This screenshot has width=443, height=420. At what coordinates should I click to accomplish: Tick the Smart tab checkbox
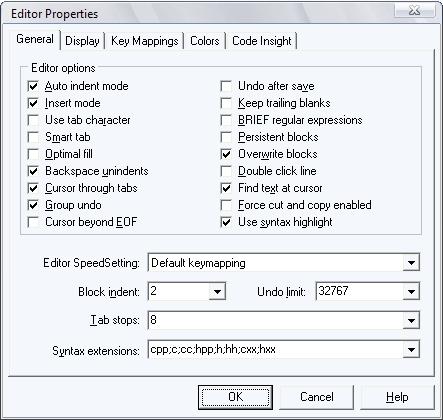click(33, 137)
